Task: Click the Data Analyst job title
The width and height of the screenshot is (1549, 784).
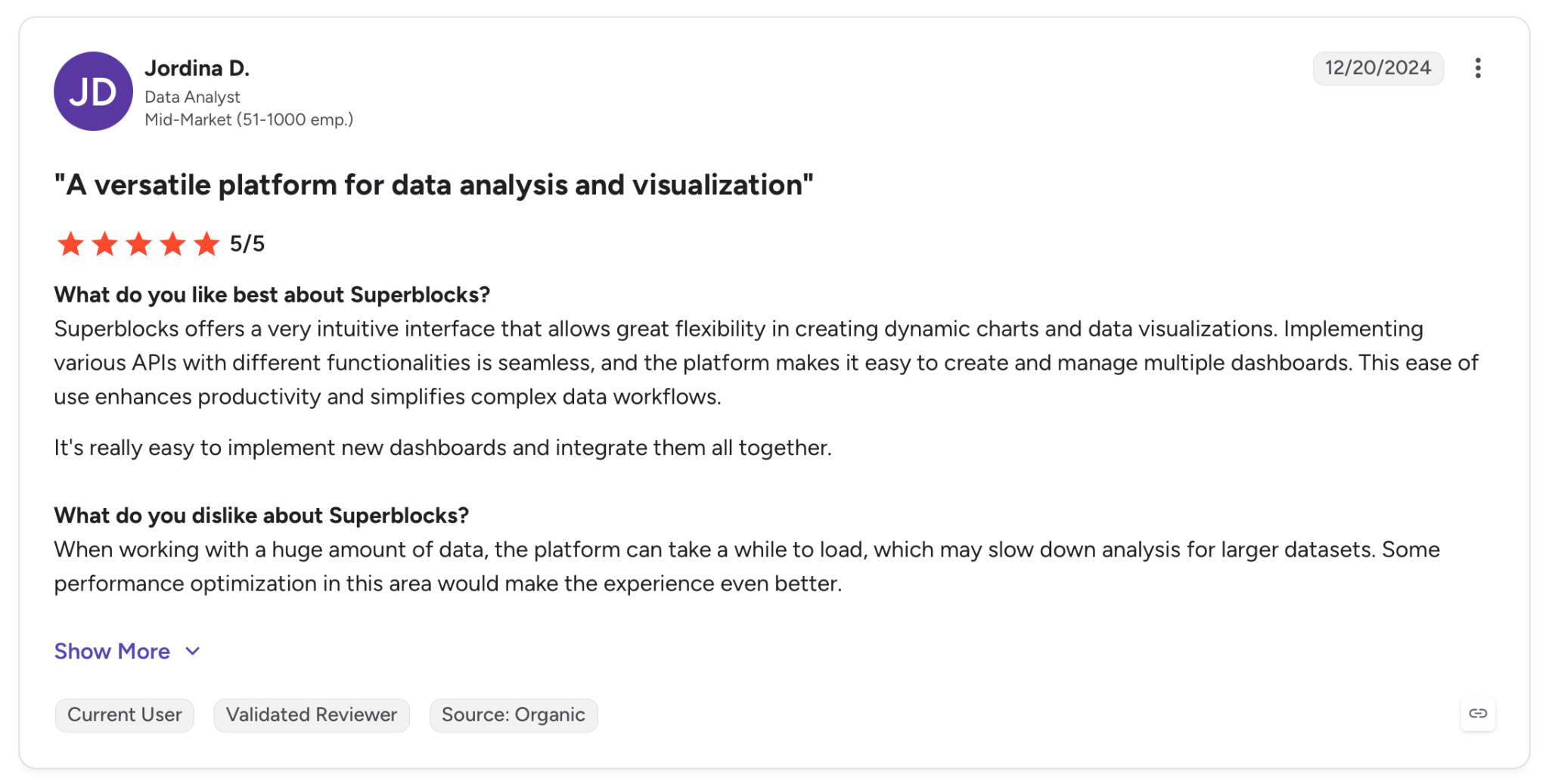Action: (x=192, y=97)
